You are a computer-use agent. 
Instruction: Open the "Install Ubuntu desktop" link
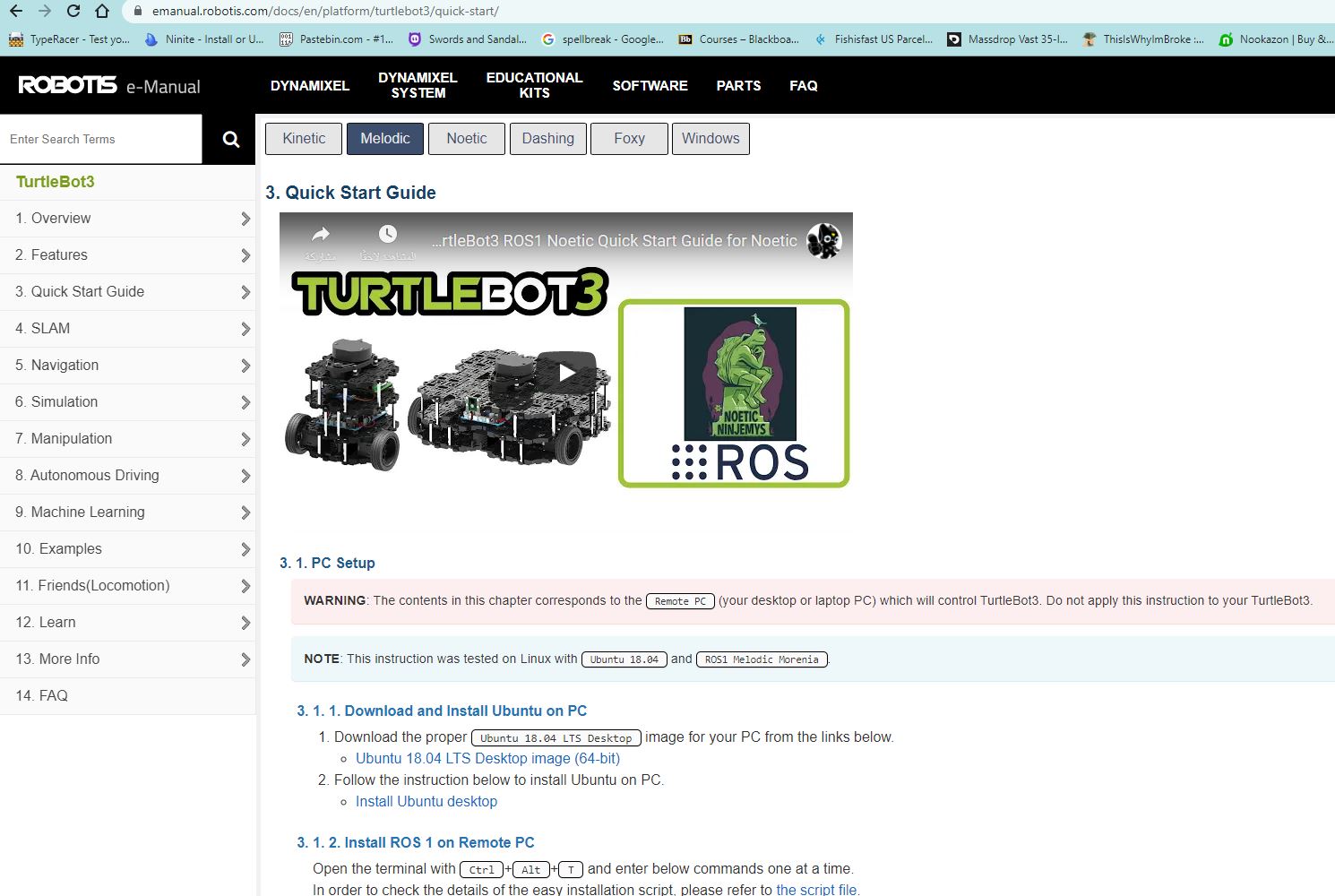pos(426,801)
